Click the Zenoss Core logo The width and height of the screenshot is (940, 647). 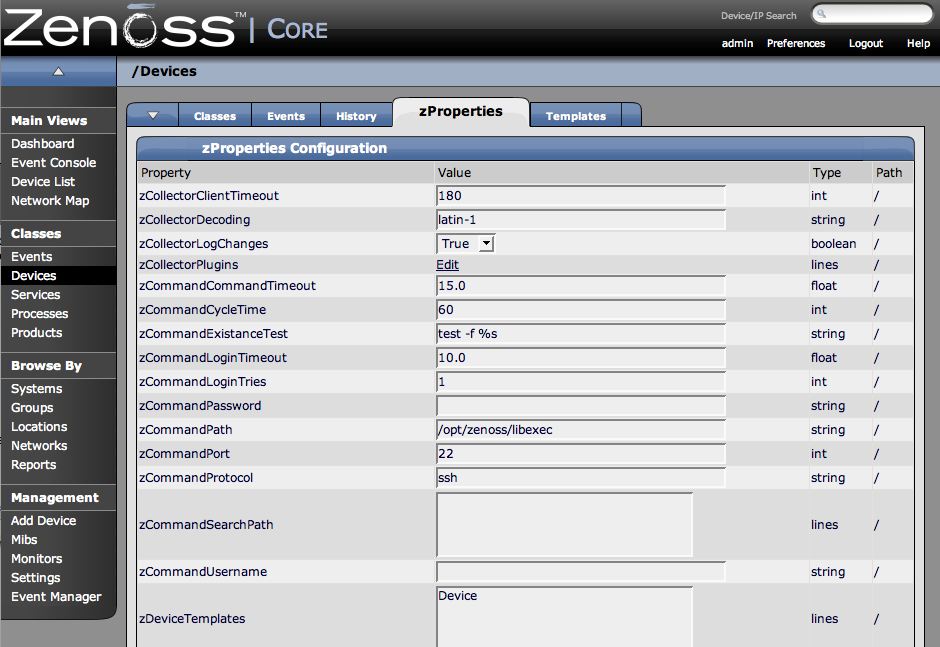pyautogui.click(x=166, y=26)
